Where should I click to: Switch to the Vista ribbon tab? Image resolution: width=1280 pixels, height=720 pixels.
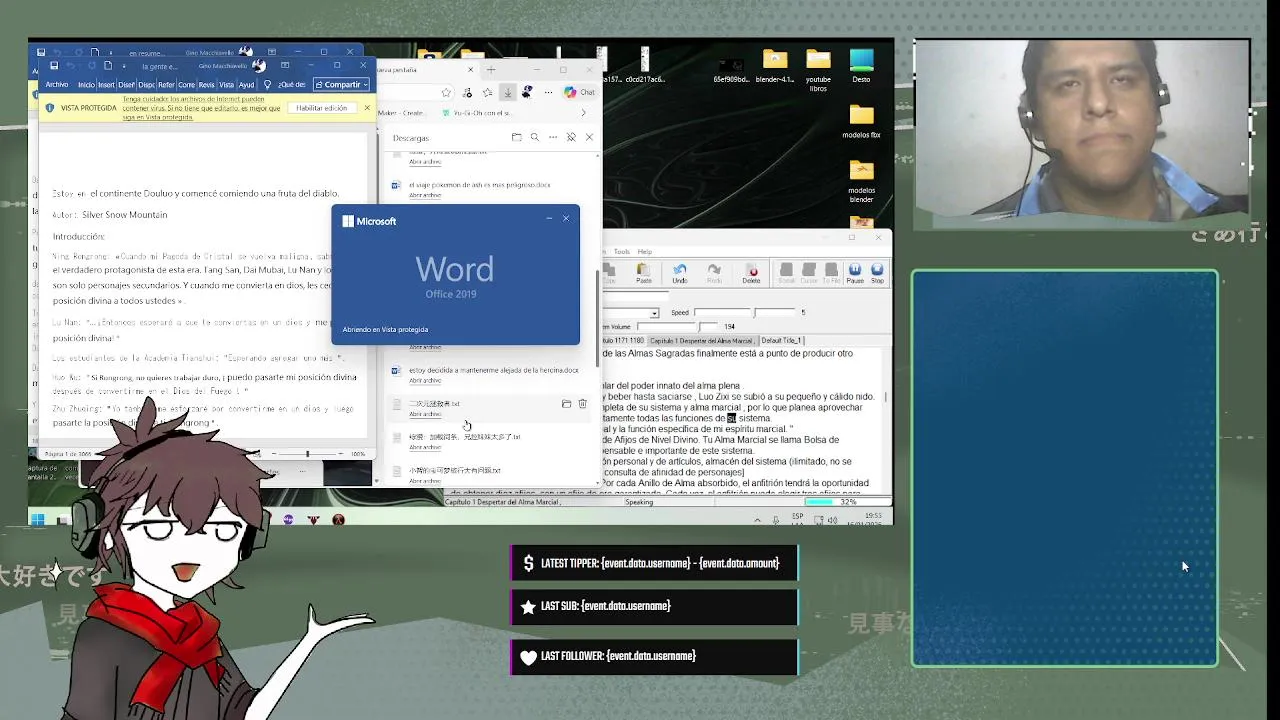(x=227, y=85)
